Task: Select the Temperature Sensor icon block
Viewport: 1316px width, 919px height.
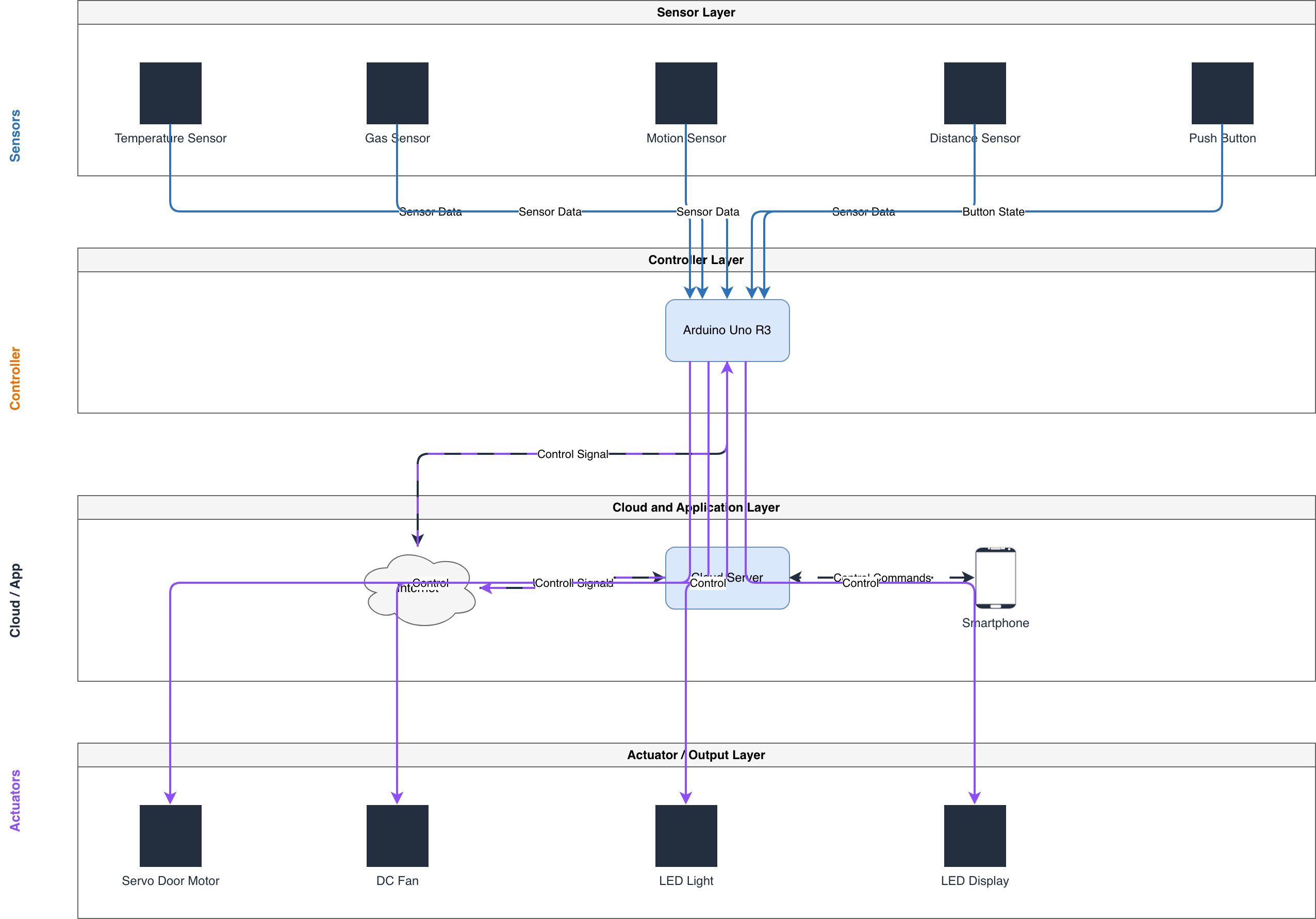Action: click(x=170, y=93)
